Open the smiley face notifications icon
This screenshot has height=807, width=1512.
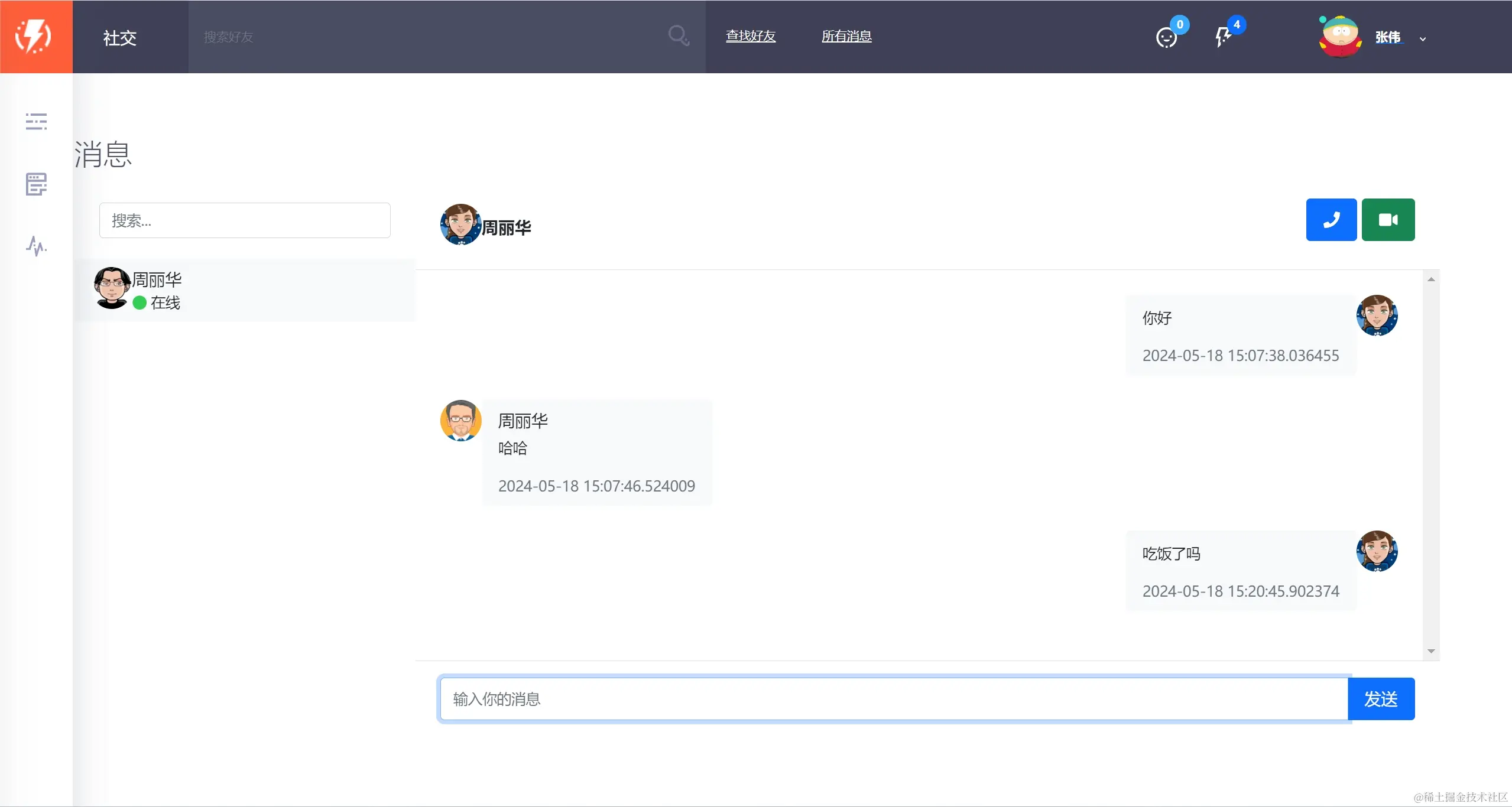point(1166,38)
